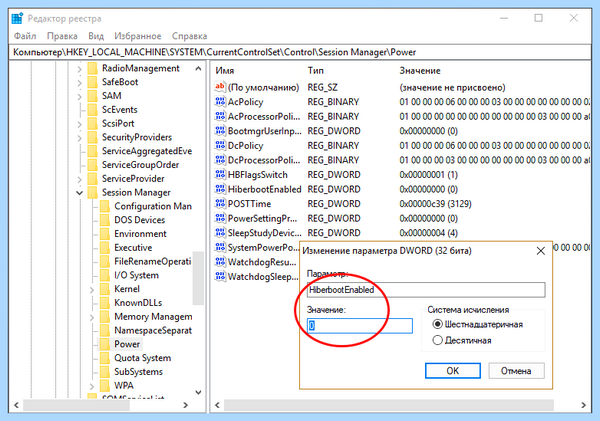Select the Configuration Manager tree item
This screenshot has width=600, height=421.
[x=153, y=206]
